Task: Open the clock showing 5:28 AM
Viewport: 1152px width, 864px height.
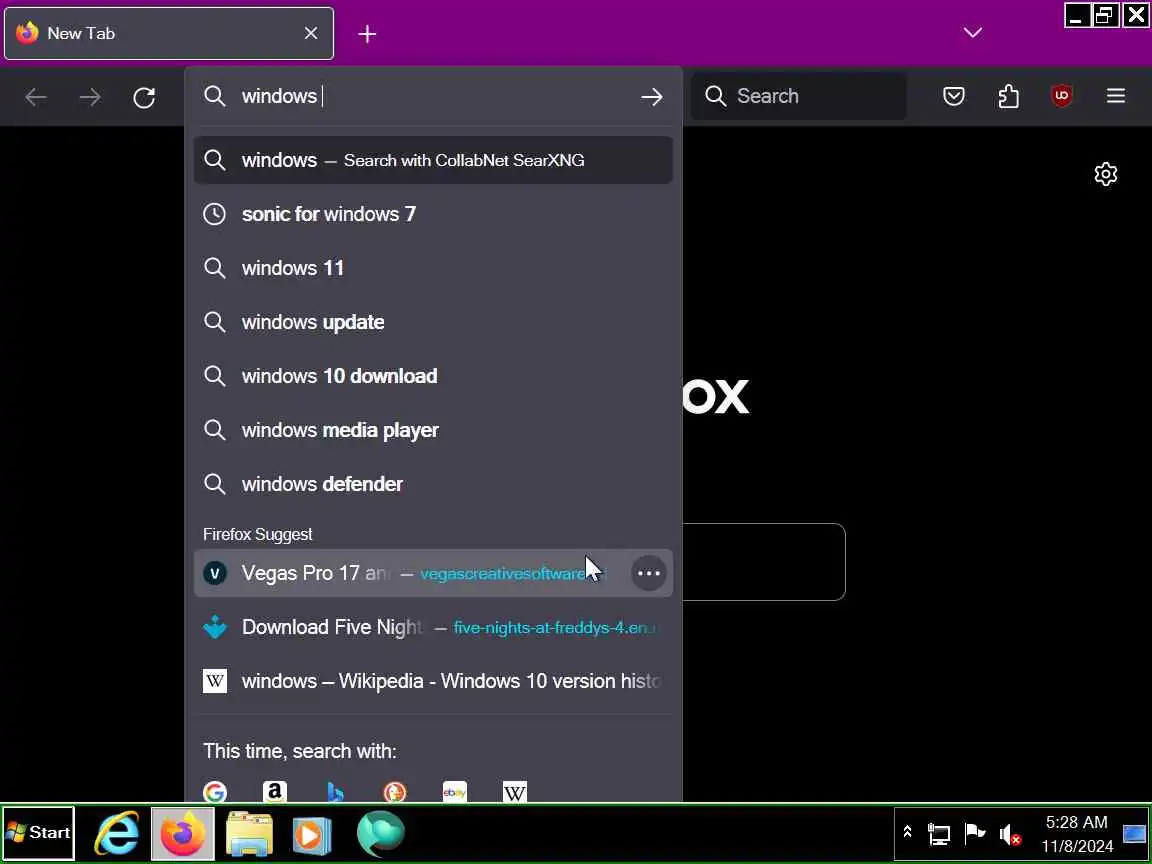Action: pos(1076,834)
